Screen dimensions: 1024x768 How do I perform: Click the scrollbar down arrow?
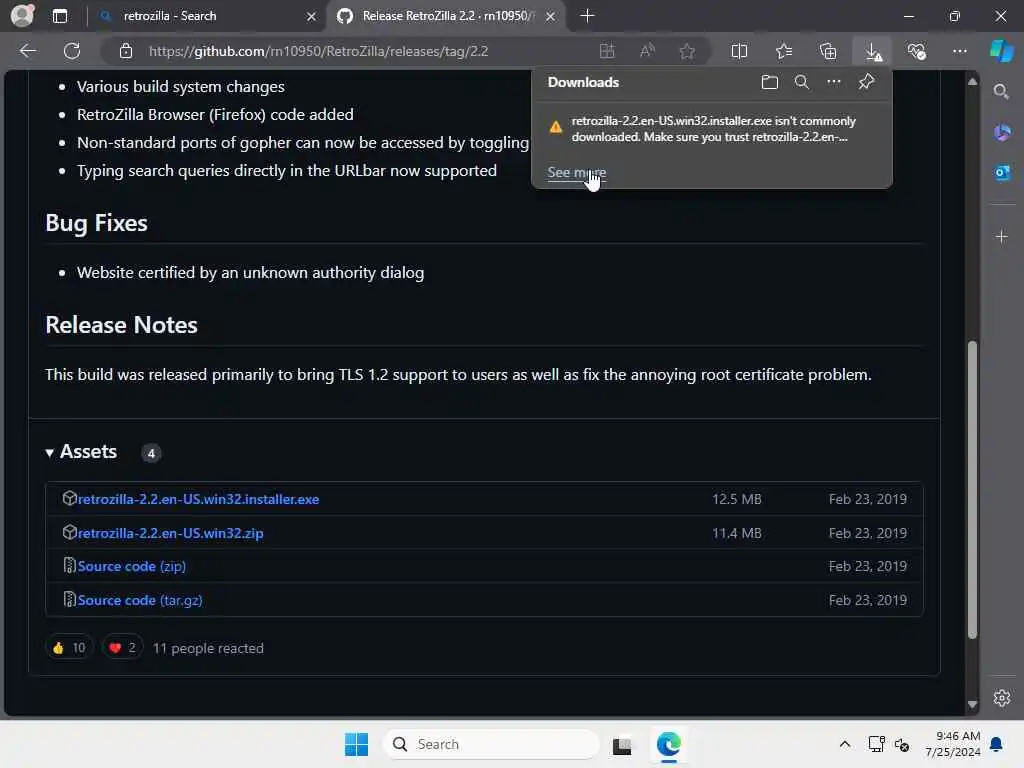pos(972,704)
